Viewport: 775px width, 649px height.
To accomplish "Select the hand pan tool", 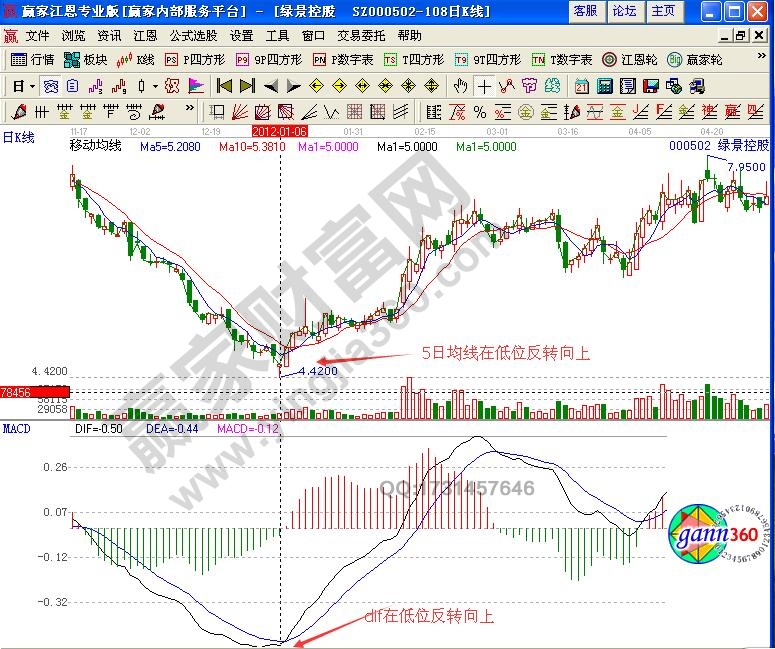I will coord(460,86).
